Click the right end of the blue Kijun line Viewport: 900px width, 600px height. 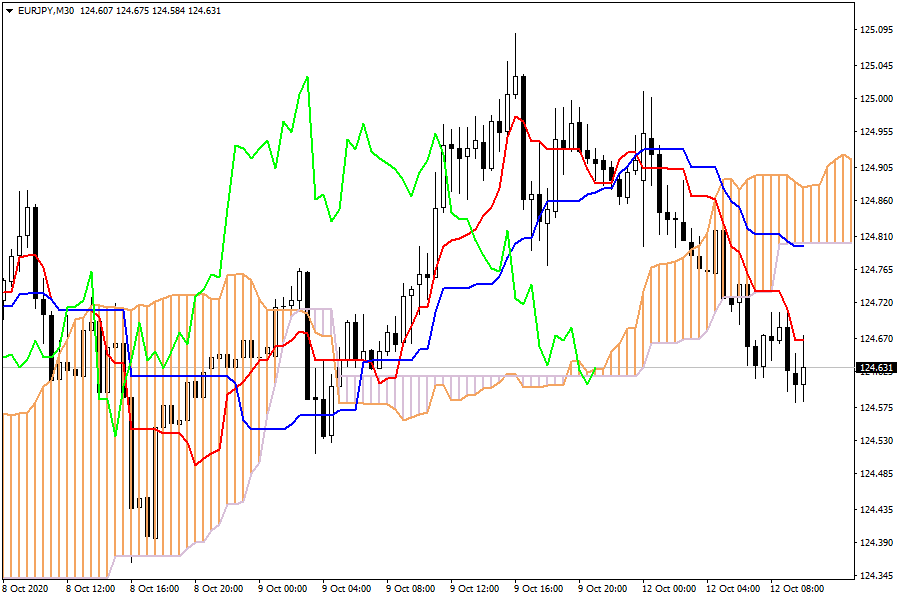click(804, 246)
